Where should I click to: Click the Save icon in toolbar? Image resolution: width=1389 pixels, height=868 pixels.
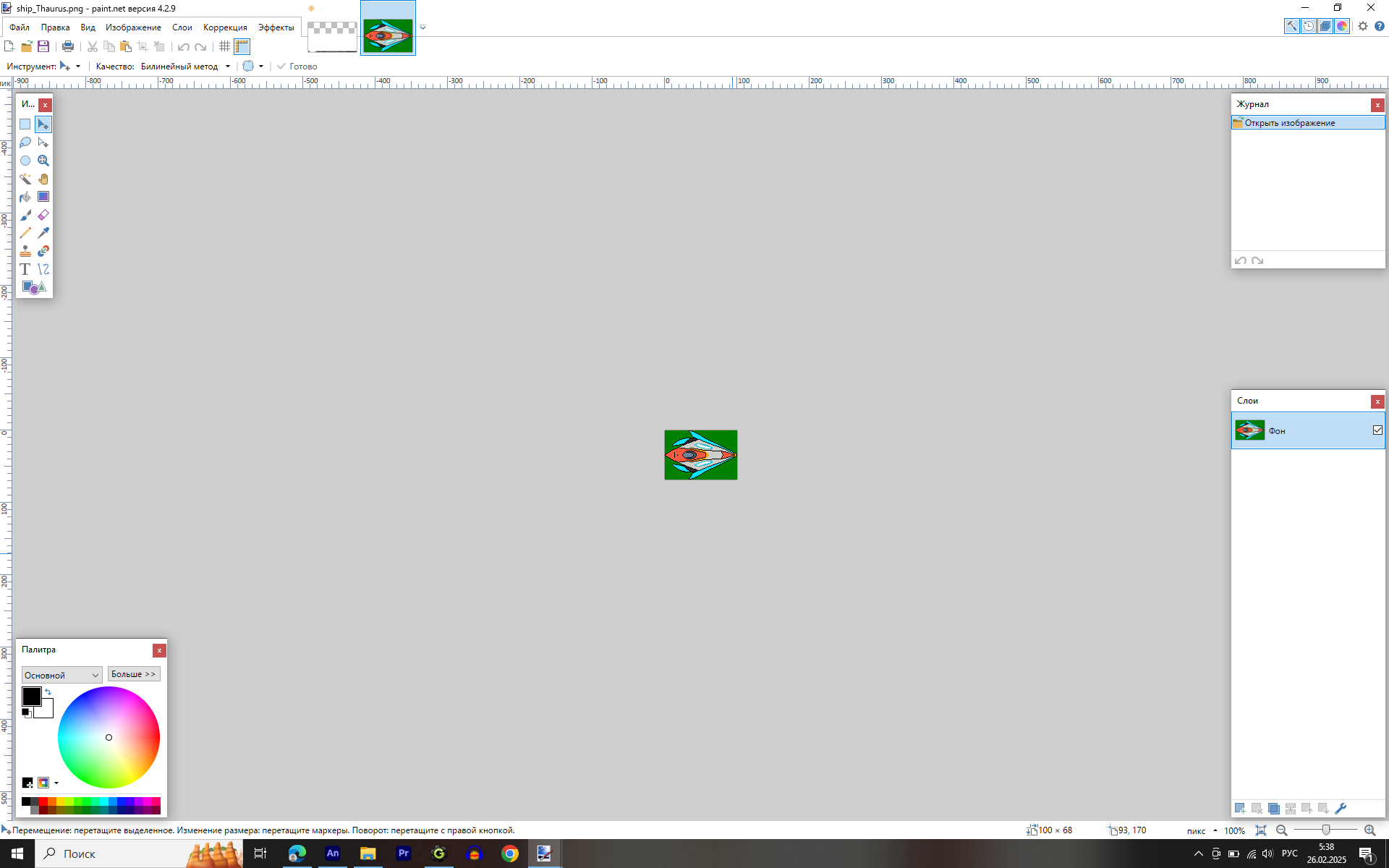pyautogui.click(x=43, y=46)
